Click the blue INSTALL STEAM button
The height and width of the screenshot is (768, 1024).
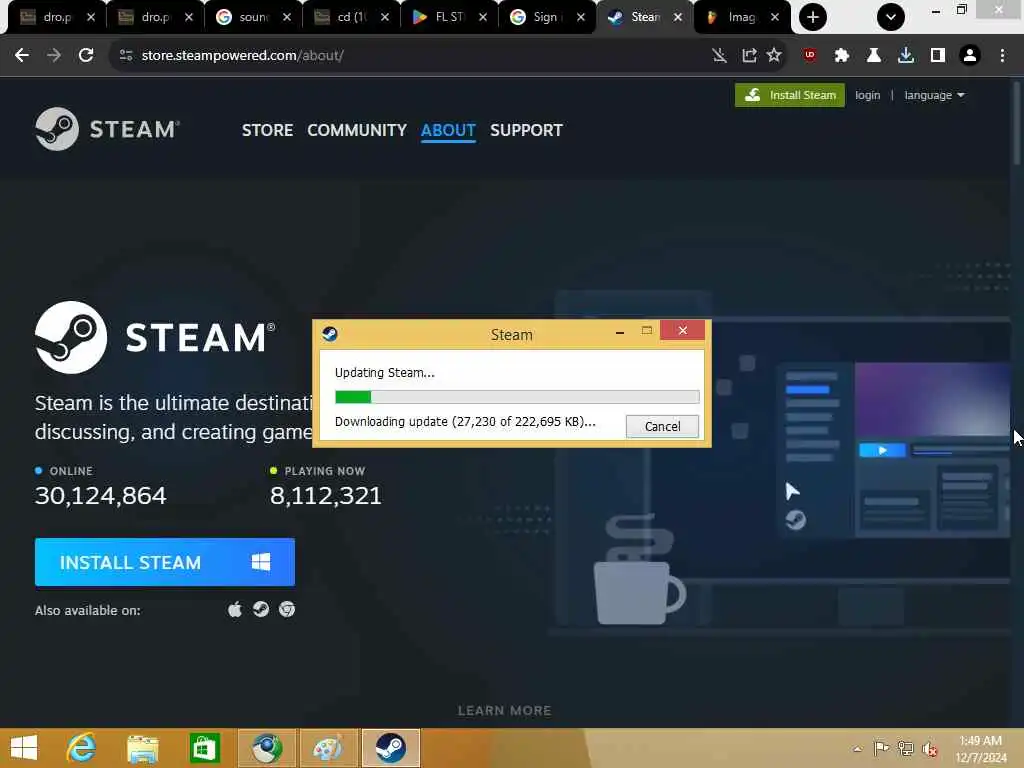(165, 562)
